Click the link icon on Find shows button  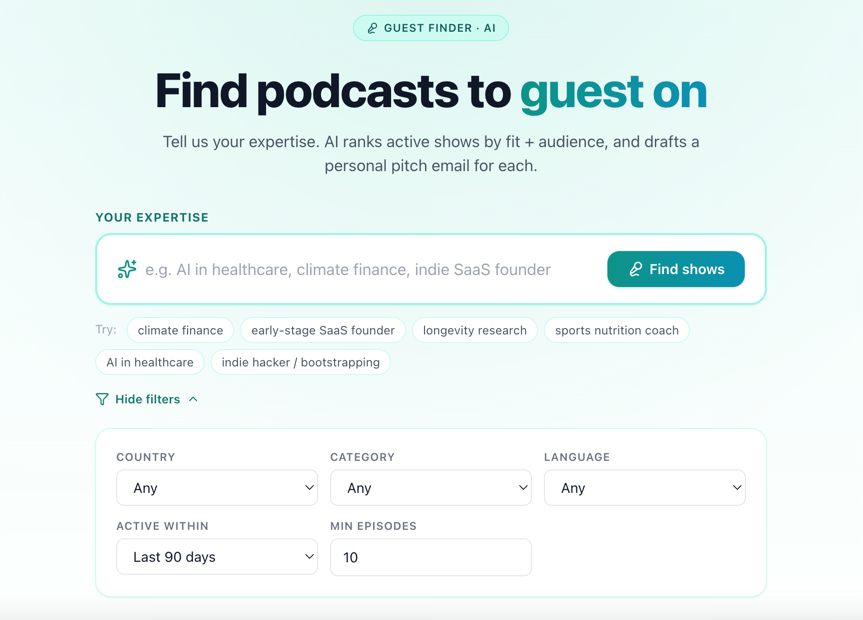point(635,269)
